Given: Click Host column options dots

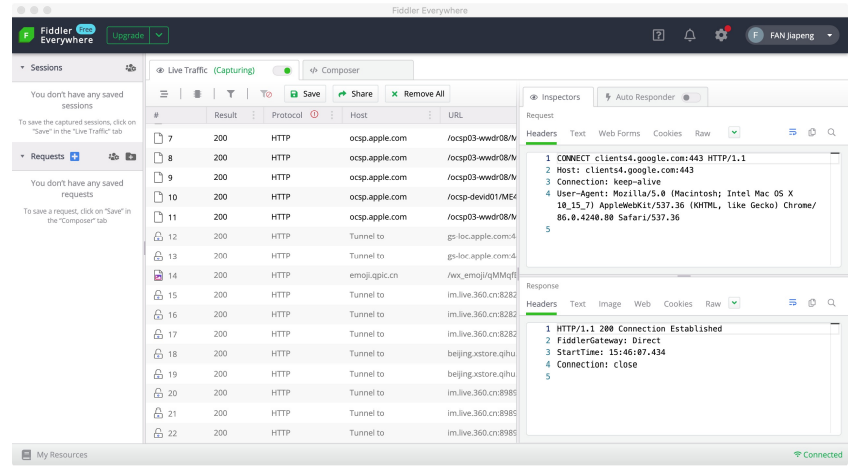Looking at the screenshot, I should (x=430, y=115).
